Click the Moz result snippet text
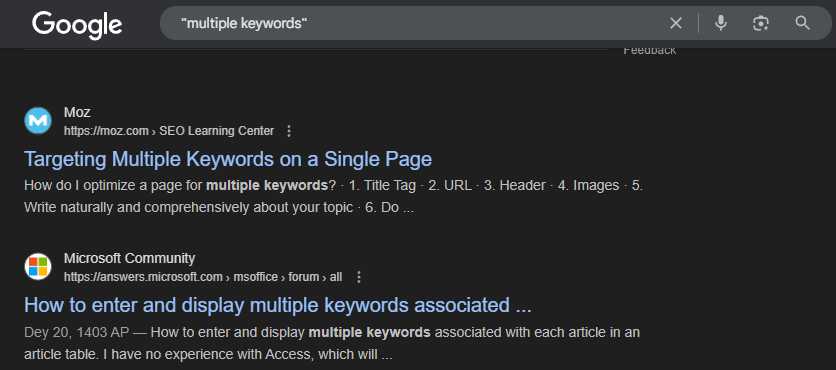Screen dimensions: 836x370 pyautogui.click(x=333, y=197)
